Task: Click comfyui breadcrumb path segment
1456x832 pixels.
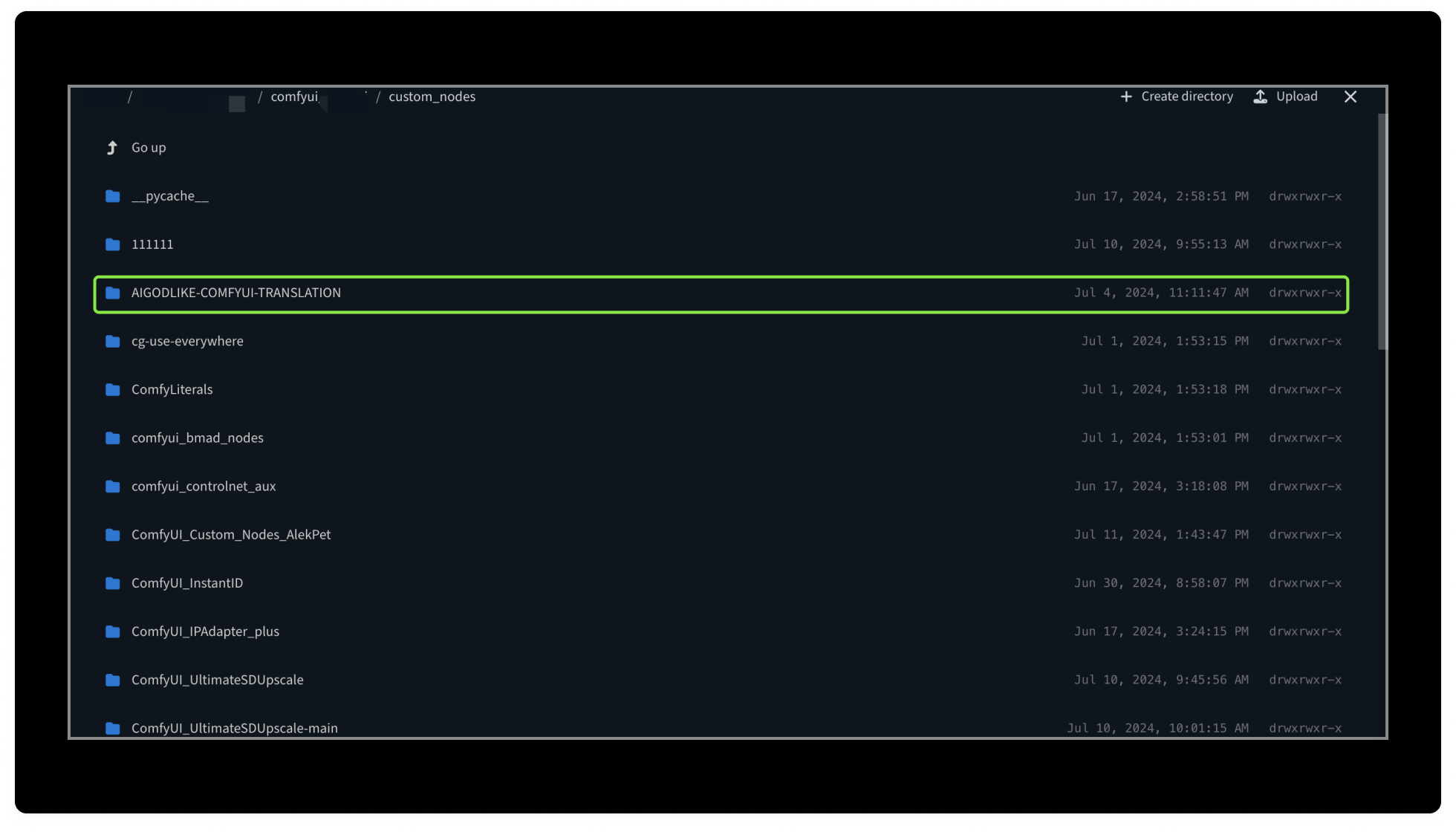Action: tap(295, 97)
